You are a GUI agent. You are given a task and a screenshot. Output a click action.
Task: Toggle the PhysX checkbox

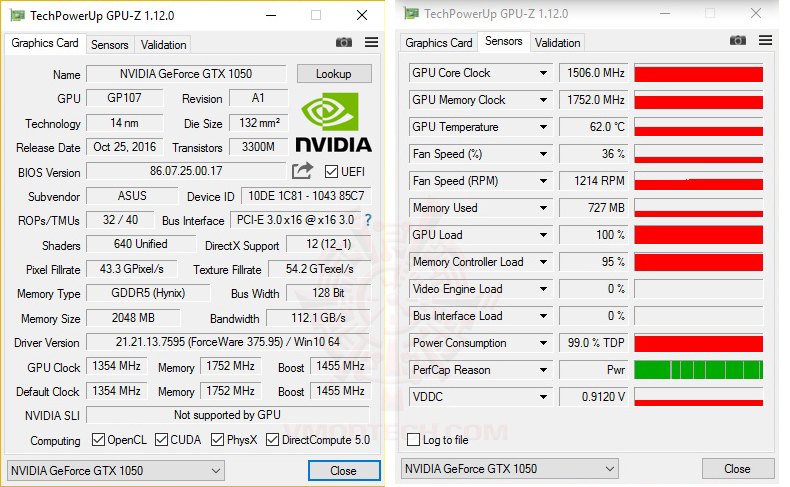pos(218,440)
